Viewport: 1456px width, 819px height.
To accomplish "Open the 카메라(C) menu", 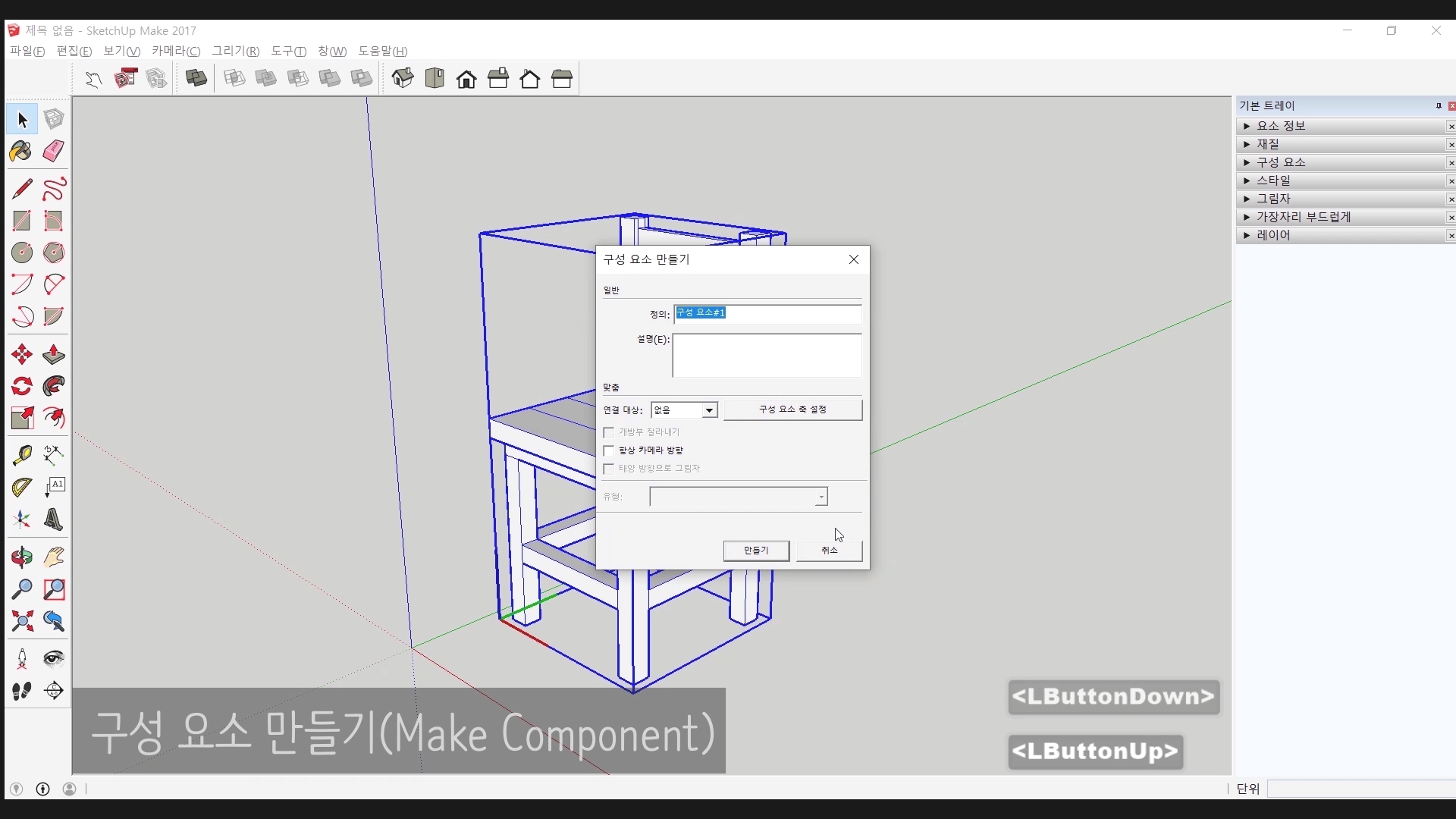I will (x=175, y=51).
